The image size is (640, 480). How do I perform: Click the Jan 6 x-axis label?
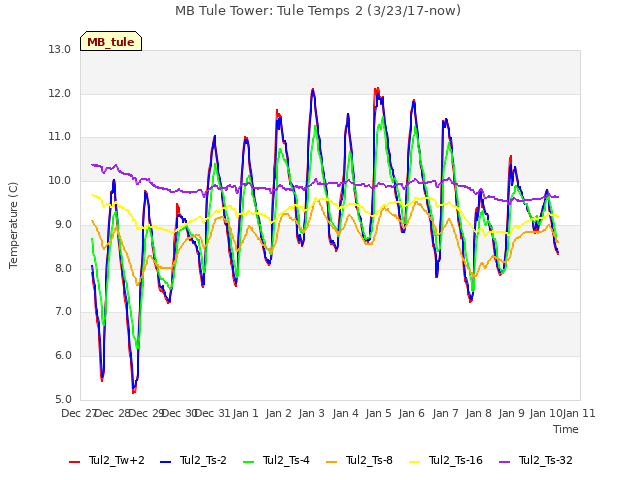click(x=412, y=413)
